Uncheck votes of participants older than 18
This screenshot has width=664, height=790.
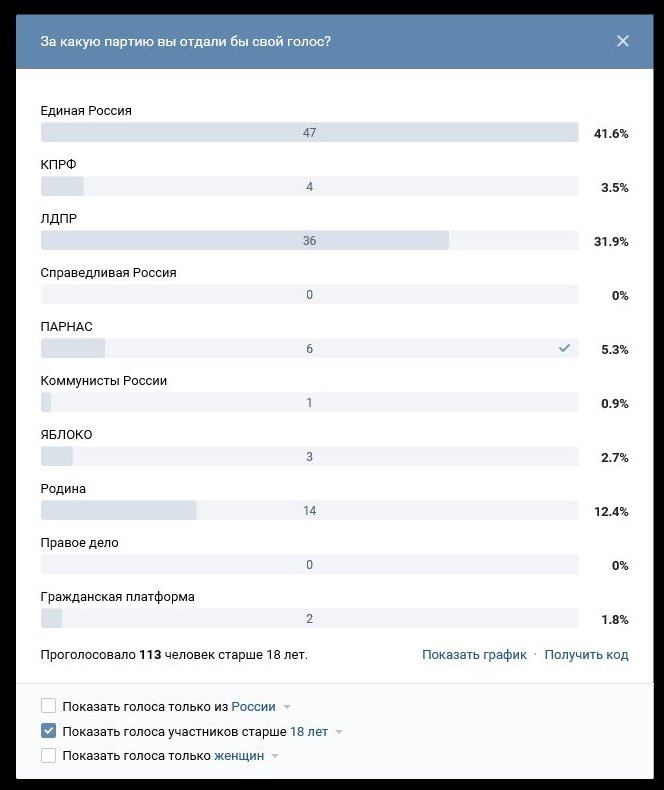coord(48,731)
